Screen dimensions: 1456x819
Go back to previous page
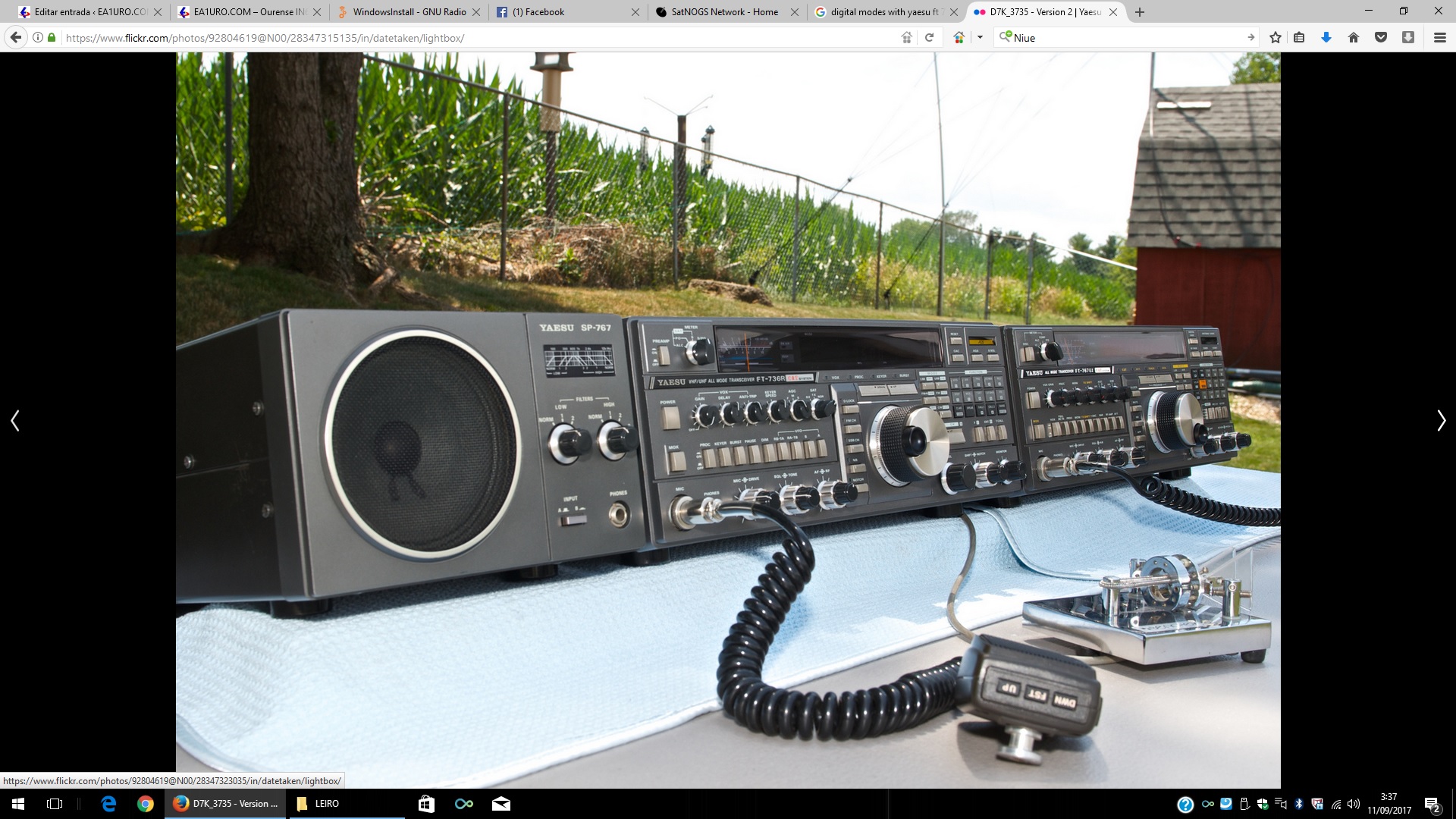coord(16,37)
